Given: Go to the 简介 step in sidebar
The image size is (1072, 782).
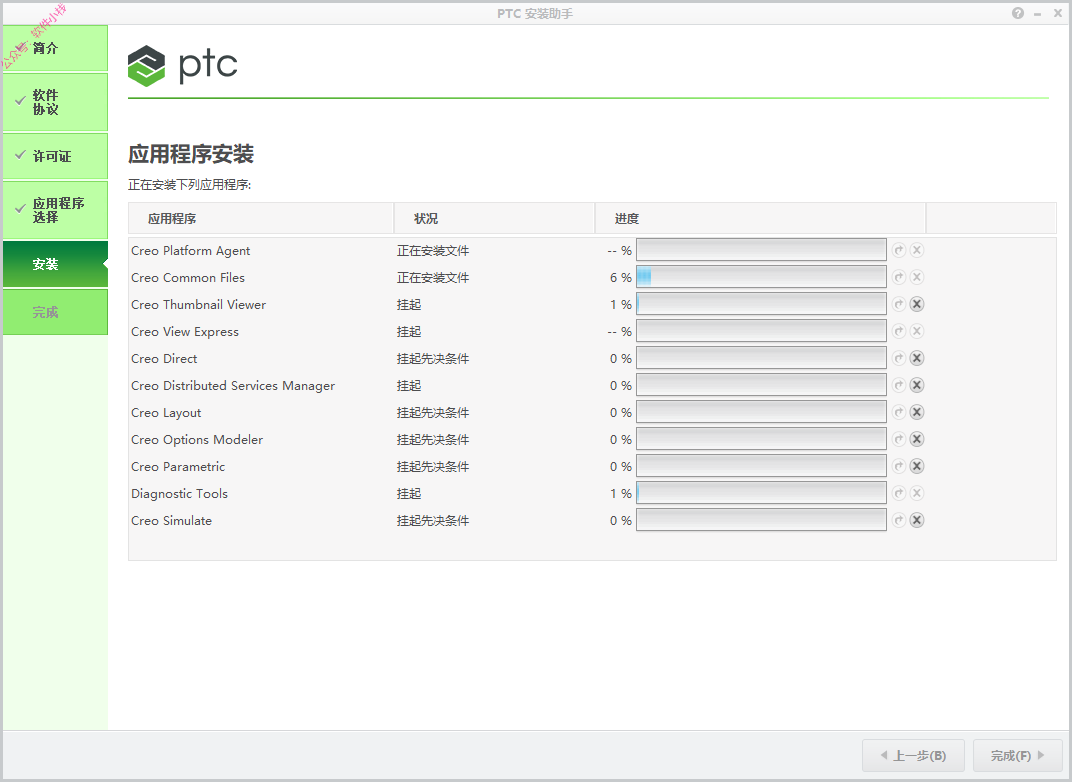Looking at the screenshot, I should (55, 48).
